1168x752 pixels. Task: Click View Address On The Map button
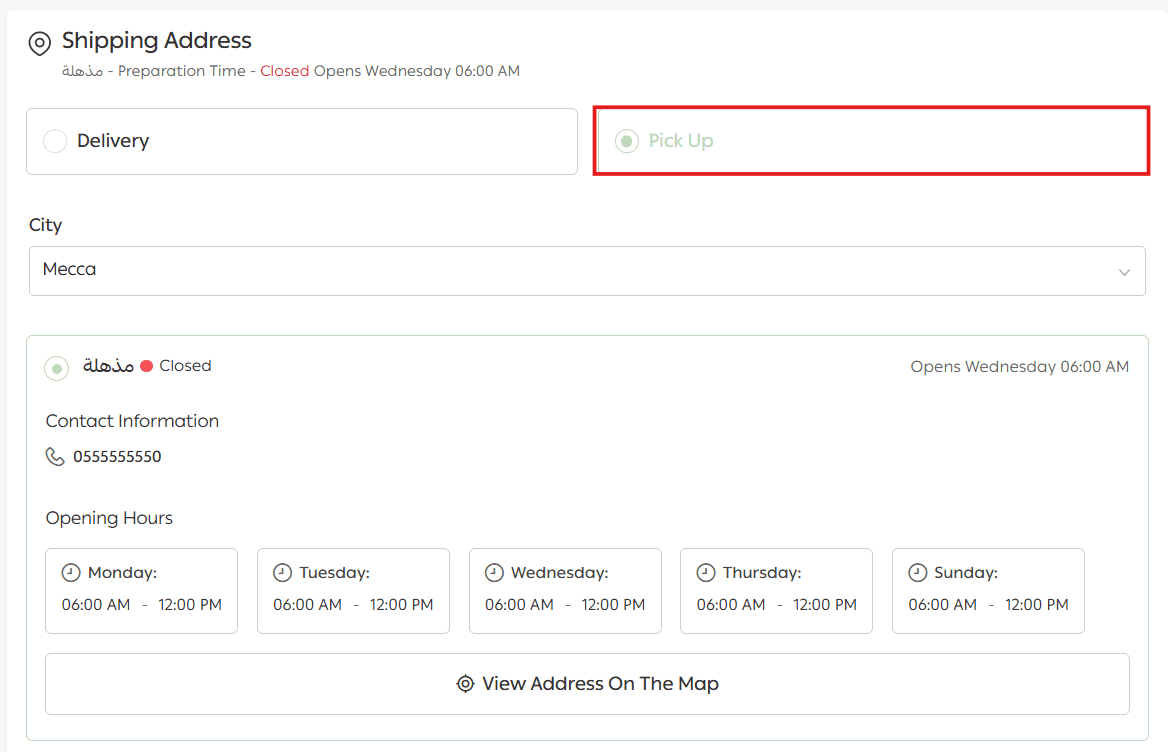click(587, 684)
